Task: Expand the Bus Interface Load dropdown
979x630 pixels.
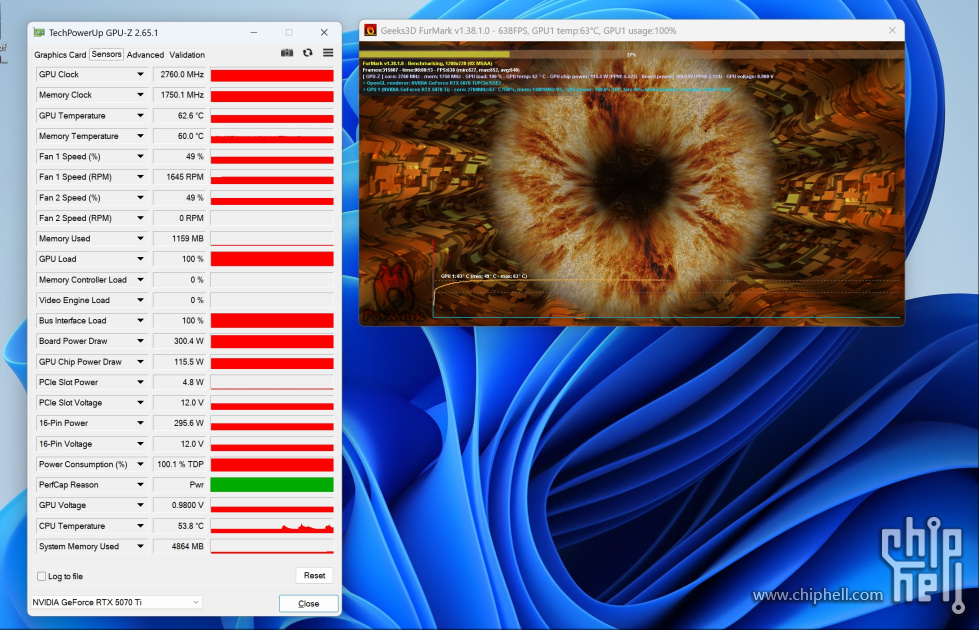Action: pyautogui.click(x=140, y=321)
